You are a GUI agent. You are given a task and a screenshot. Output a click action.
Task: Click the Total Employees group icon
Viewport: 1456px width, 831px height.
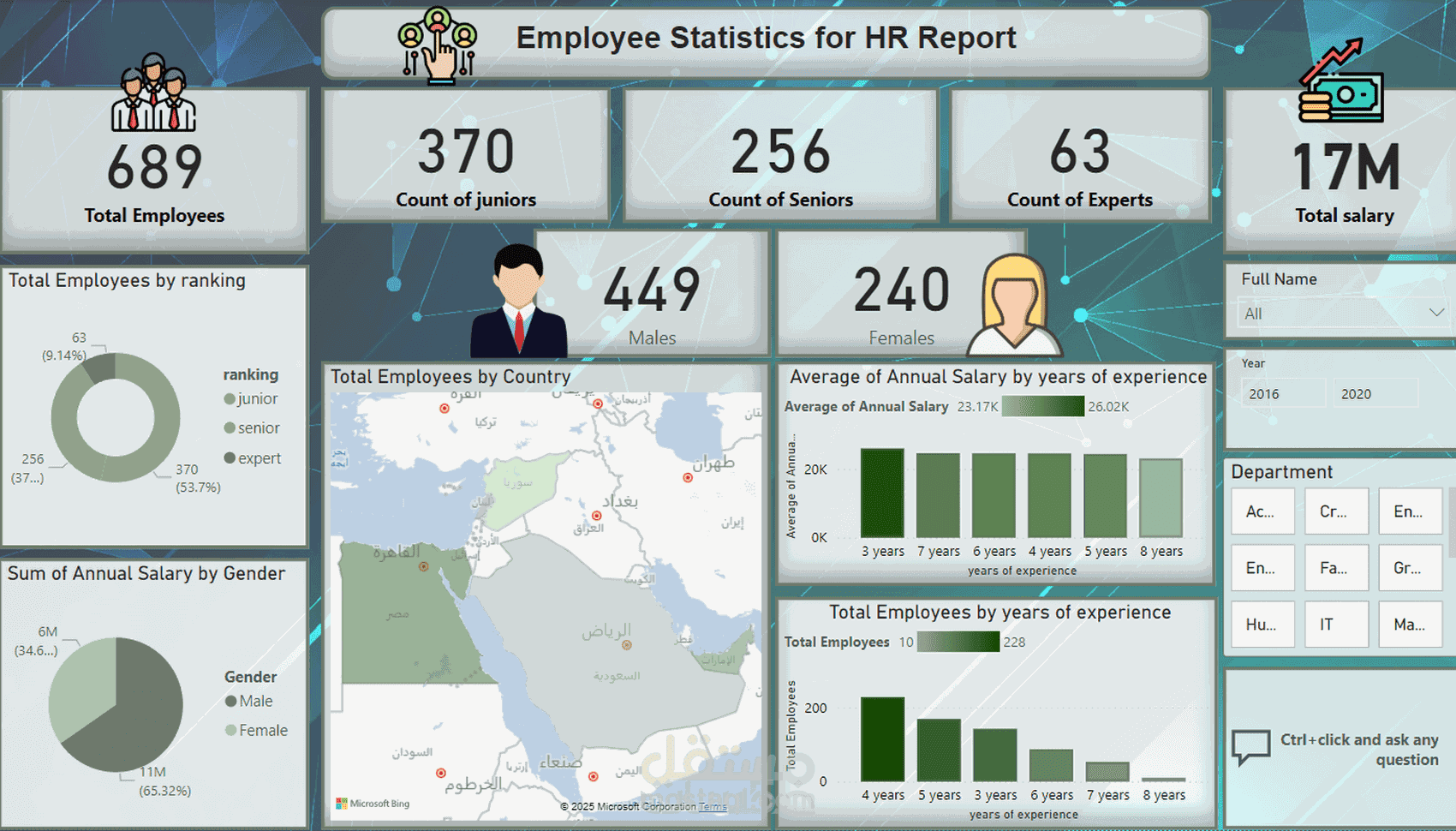(x=154, y=94)
